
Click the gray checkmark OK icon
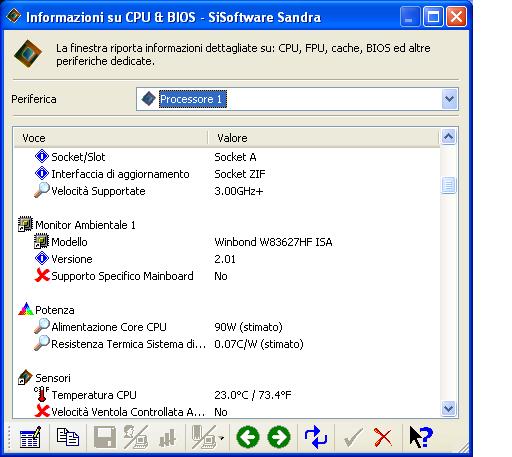[x=353, y=437]
